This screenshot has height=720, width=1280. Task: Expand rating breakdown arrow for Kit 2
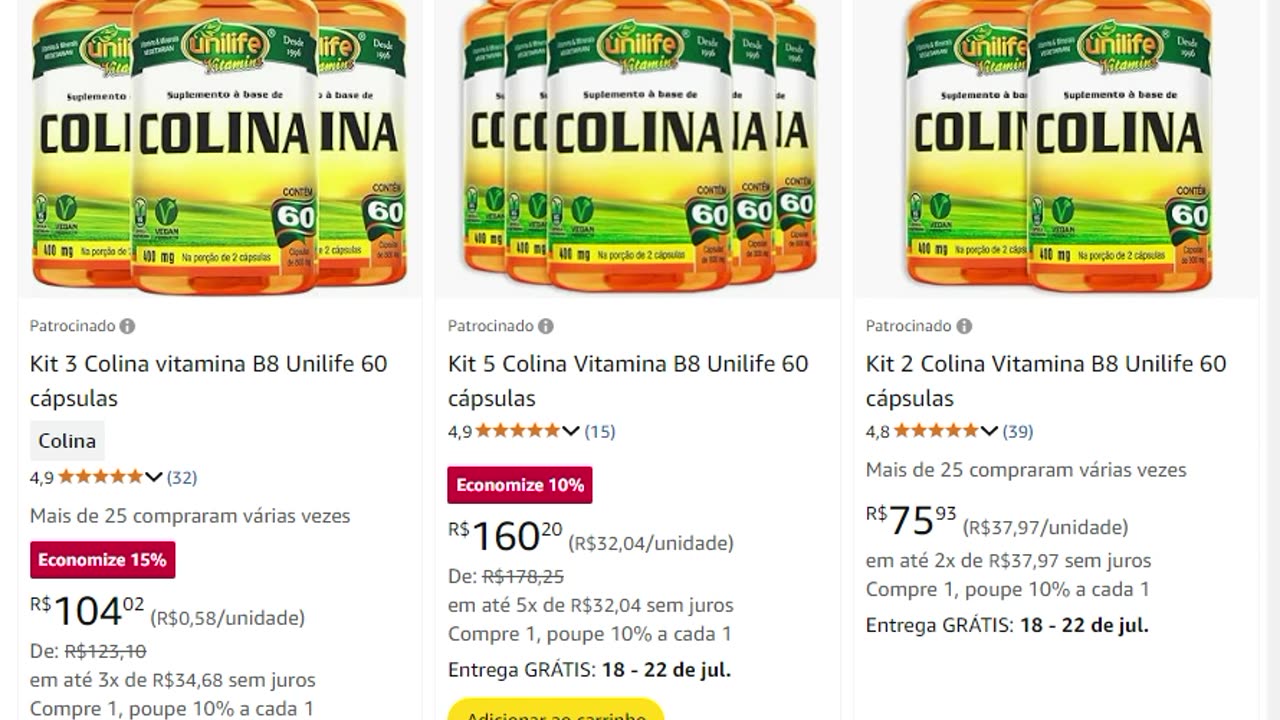[989, 431]
